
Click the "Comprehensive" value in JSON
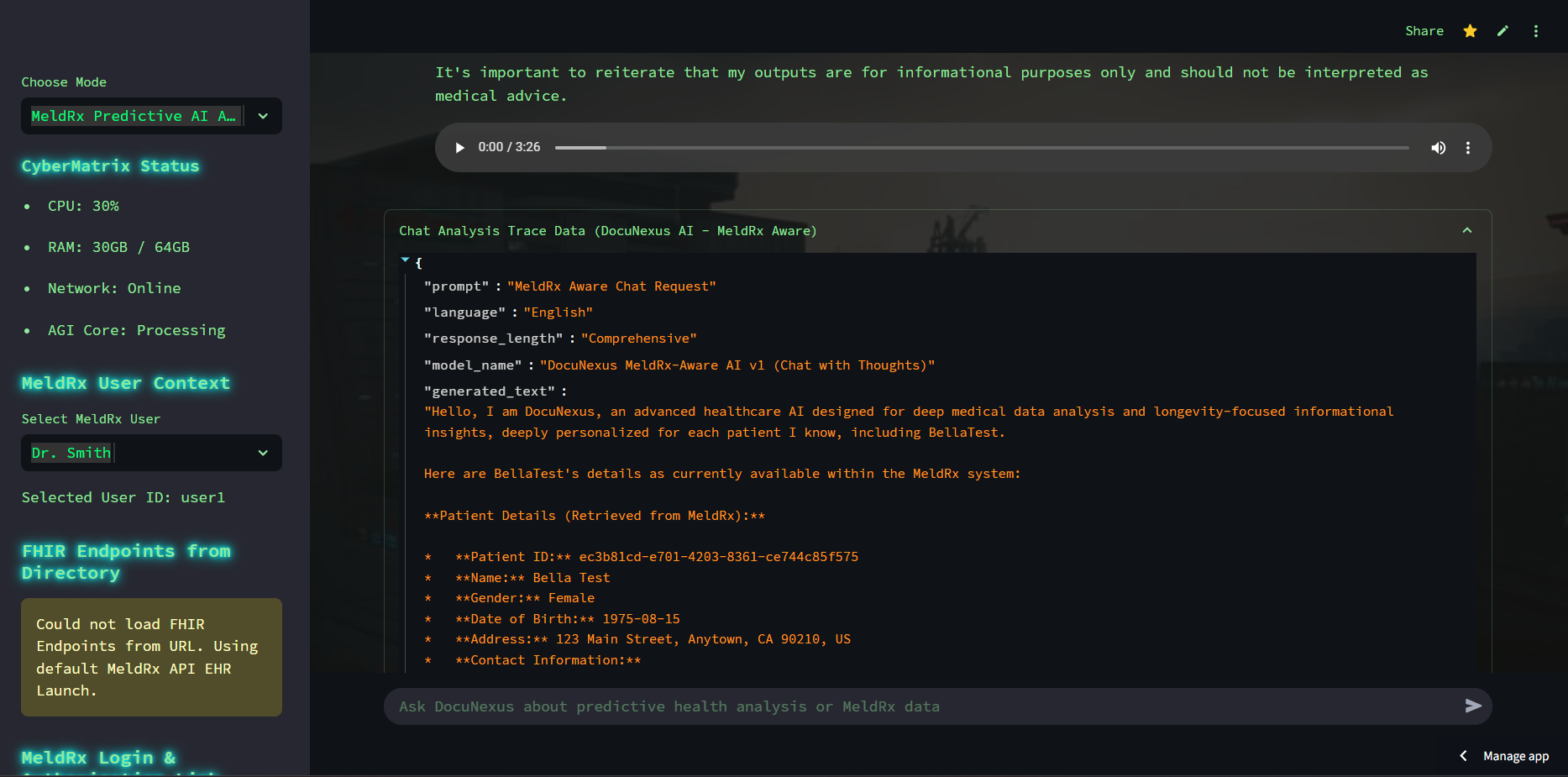coord(639,339)
